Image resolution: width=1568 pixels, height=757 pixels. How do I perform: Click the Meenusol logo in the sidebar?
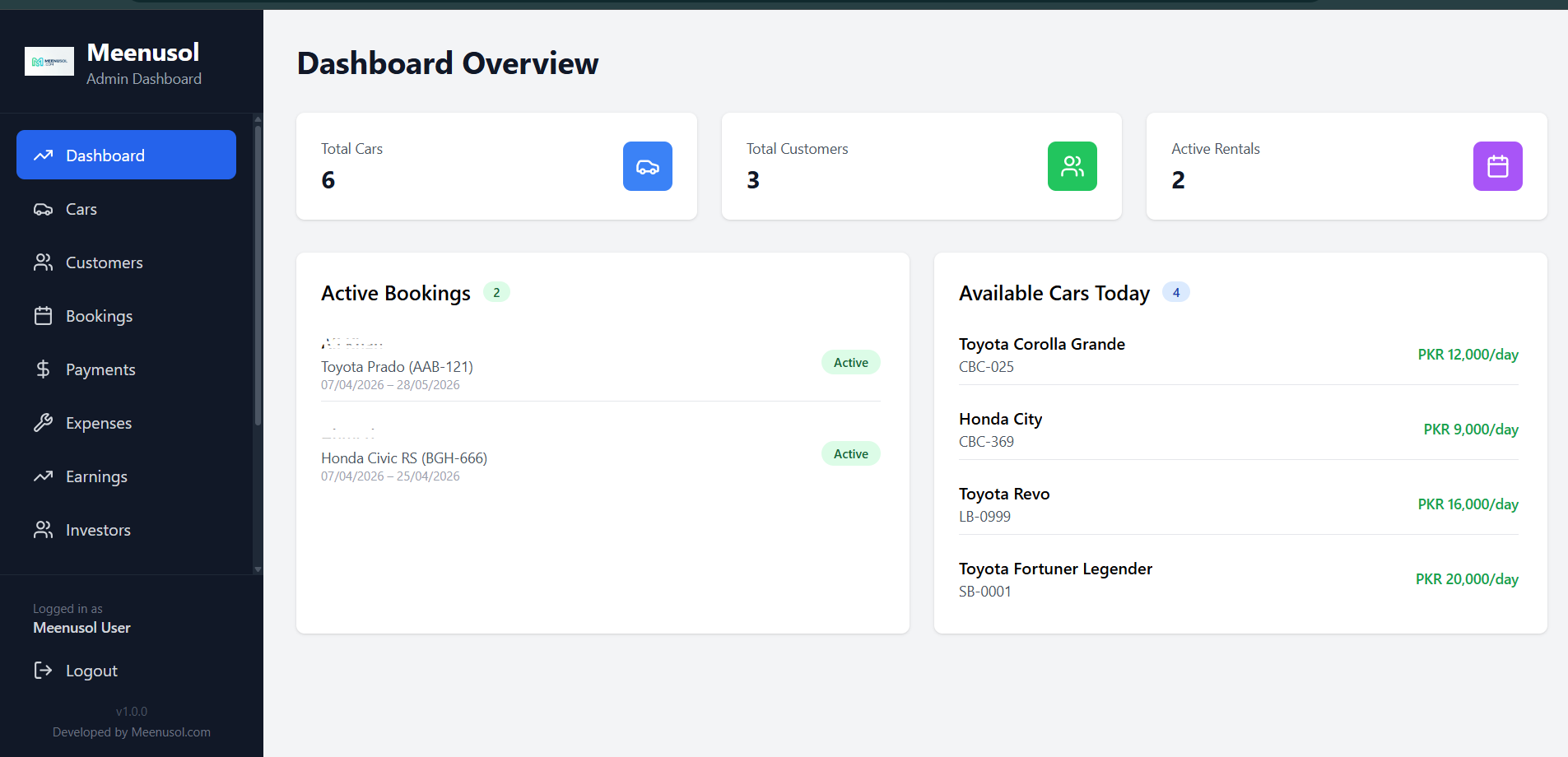click(49, 61)
